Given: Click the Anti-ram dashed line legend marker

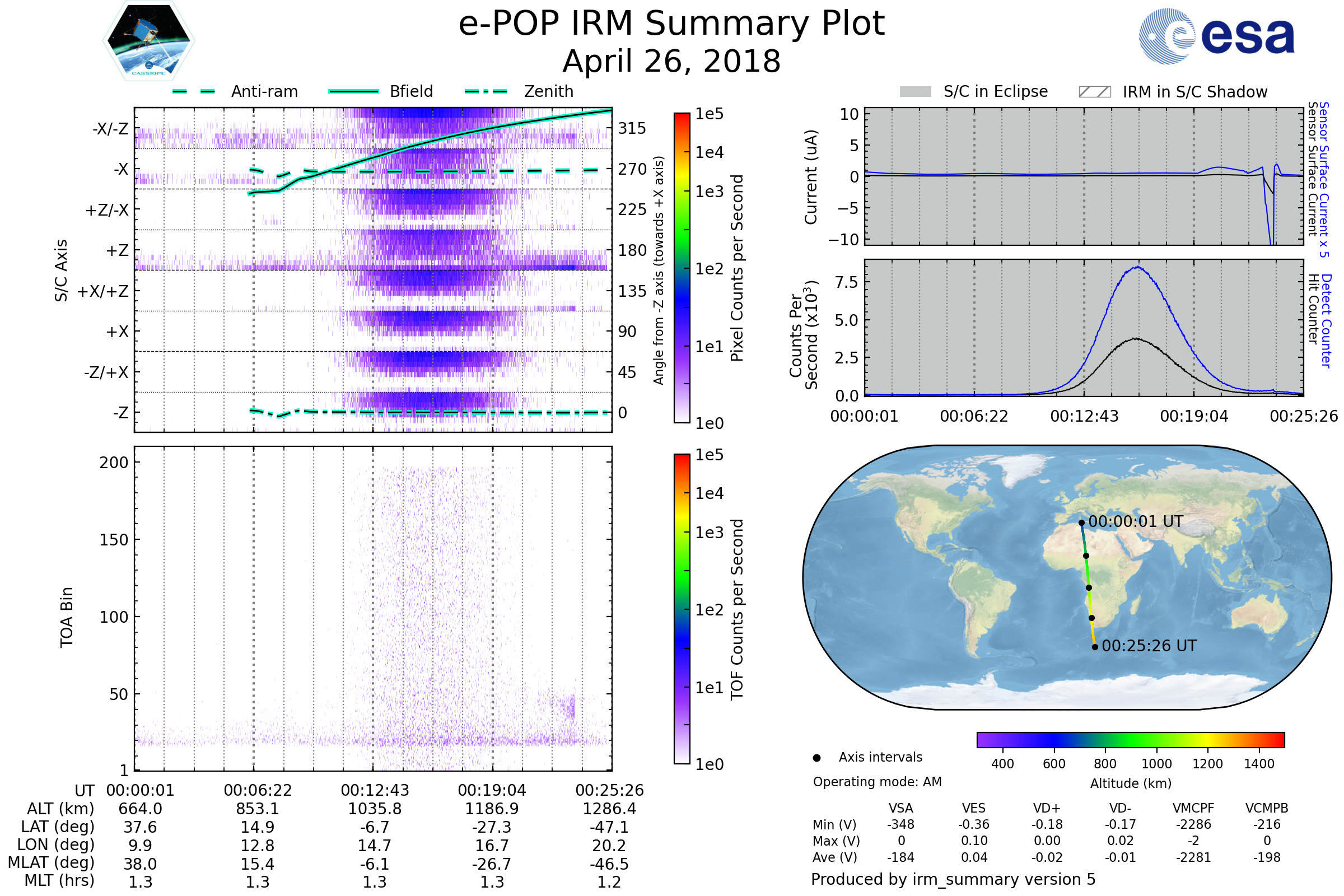Looking at the screenshot, I should click(x=193, y=91).
